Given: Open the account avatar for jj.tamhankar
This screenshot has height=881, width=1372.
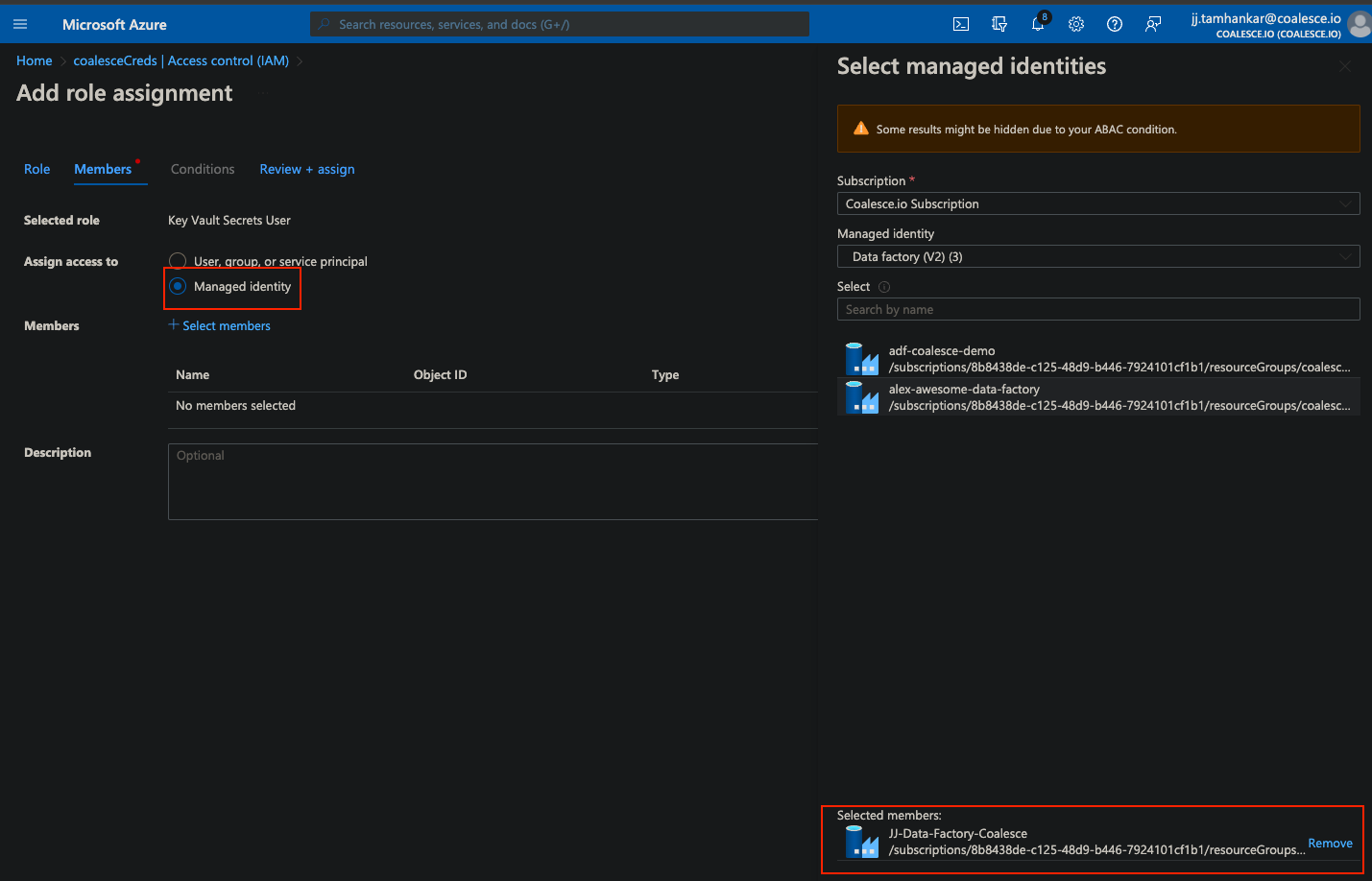Looking at the screenshot, I should point(1360,24).
